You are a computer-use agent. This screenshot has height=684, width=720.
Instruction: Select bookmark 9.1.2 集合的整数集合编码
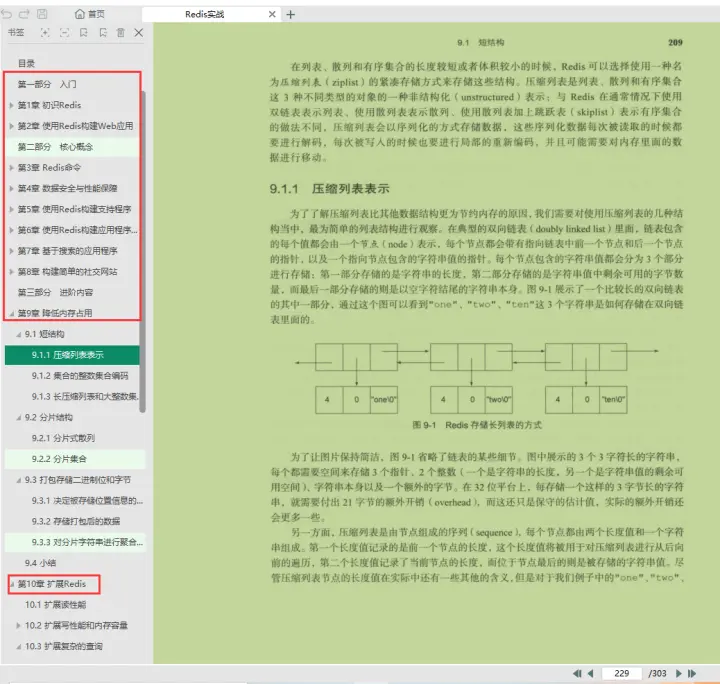pos(80,376)
